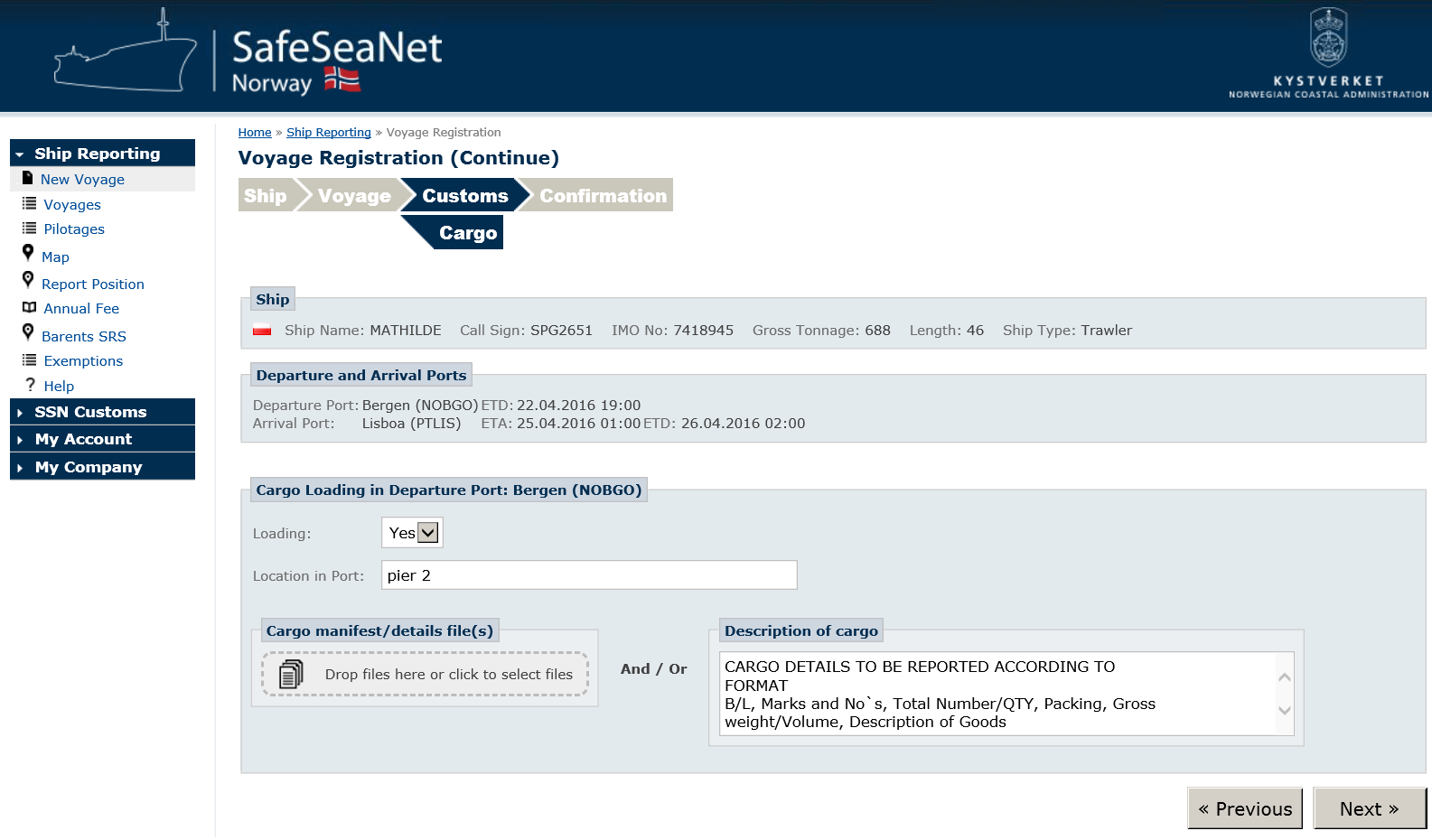Click the SafeSeaNet ship outline logo

click(126, 52)
